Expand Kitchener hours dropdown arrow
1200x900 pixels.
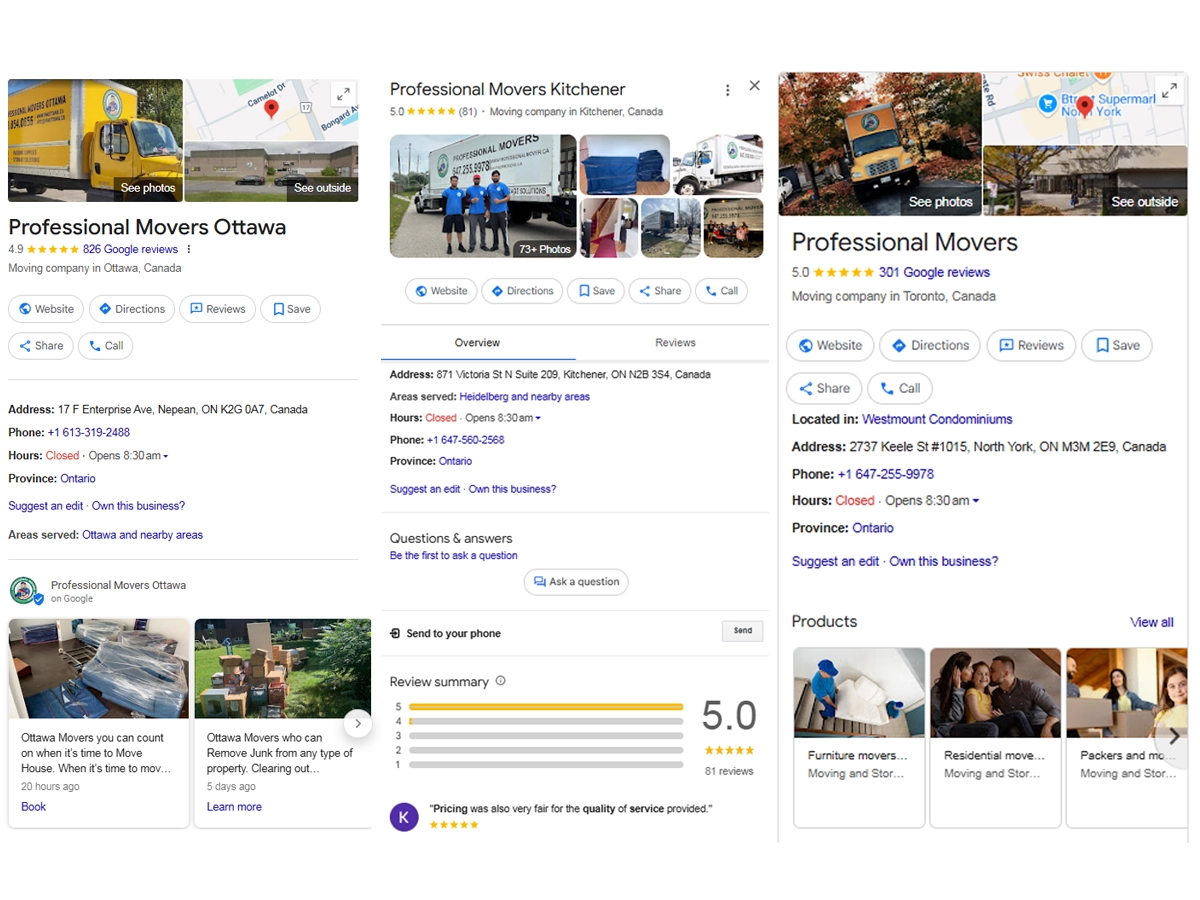click(x=538, y=418)
